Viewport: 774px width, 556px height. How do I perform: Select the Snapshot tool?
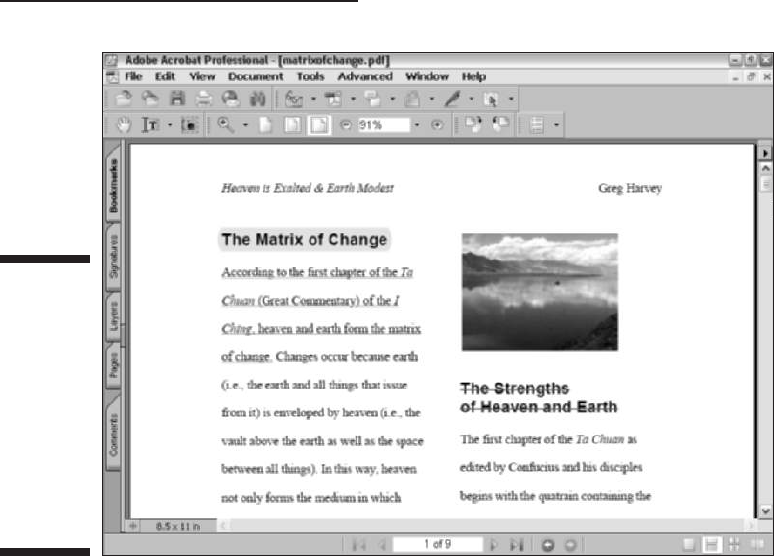pos(189,125)
